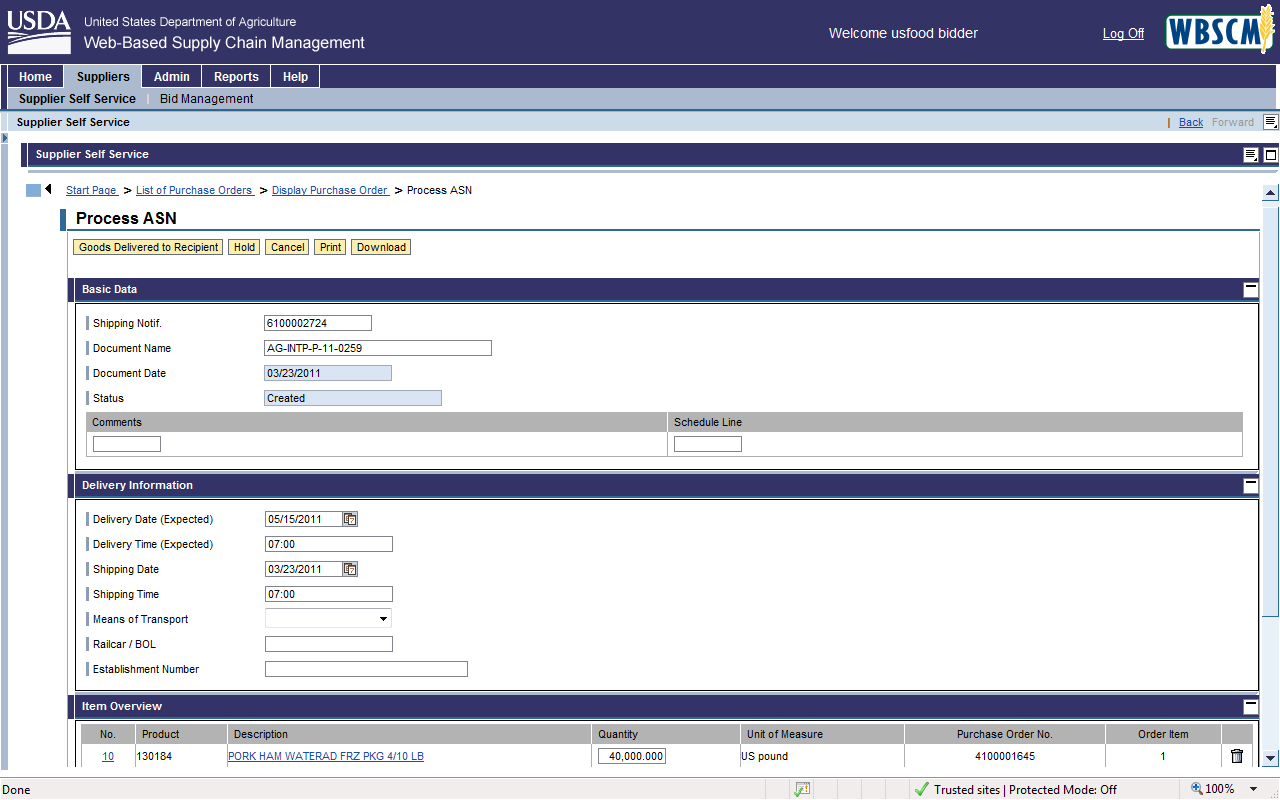Click the Document Name field
The height and width of the screenshot is (800, 1280).
click(378, 348)
